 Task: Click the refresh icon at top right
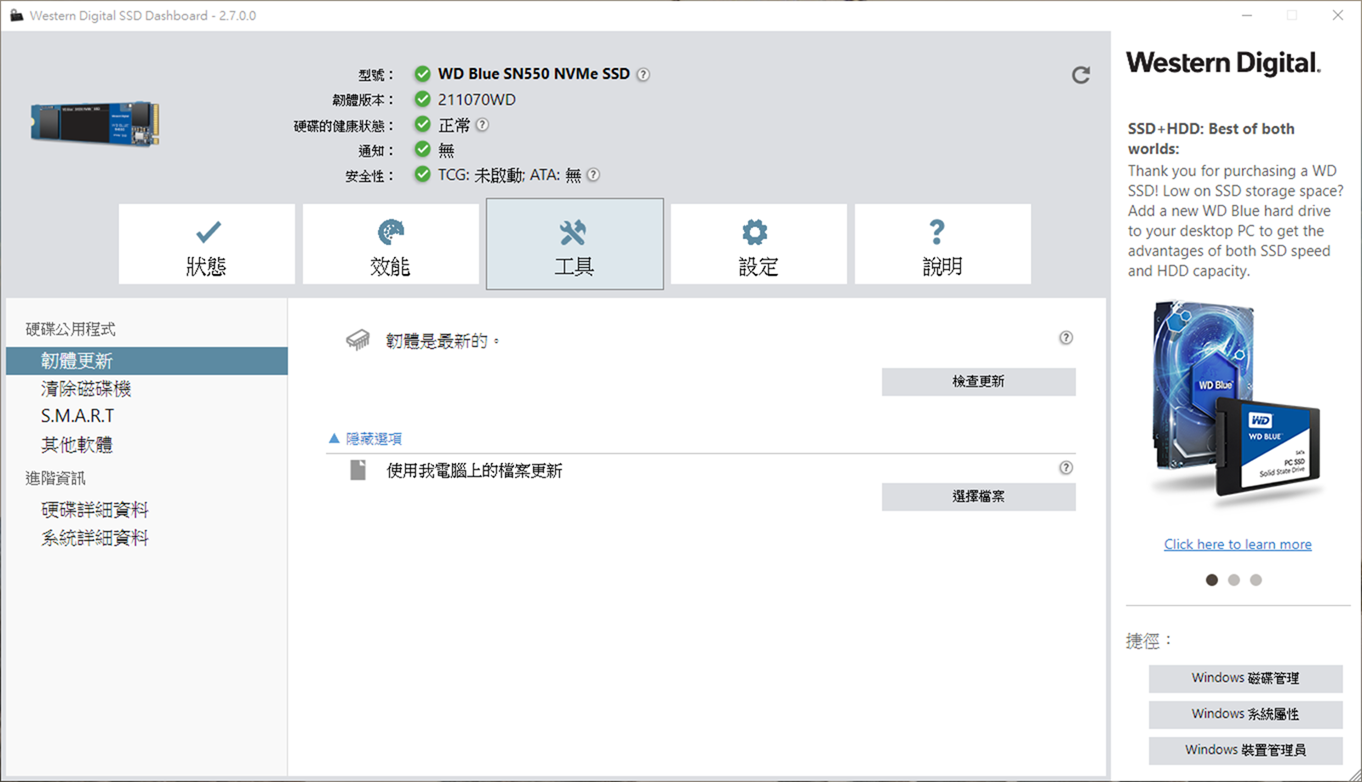tap(1080, 75)
